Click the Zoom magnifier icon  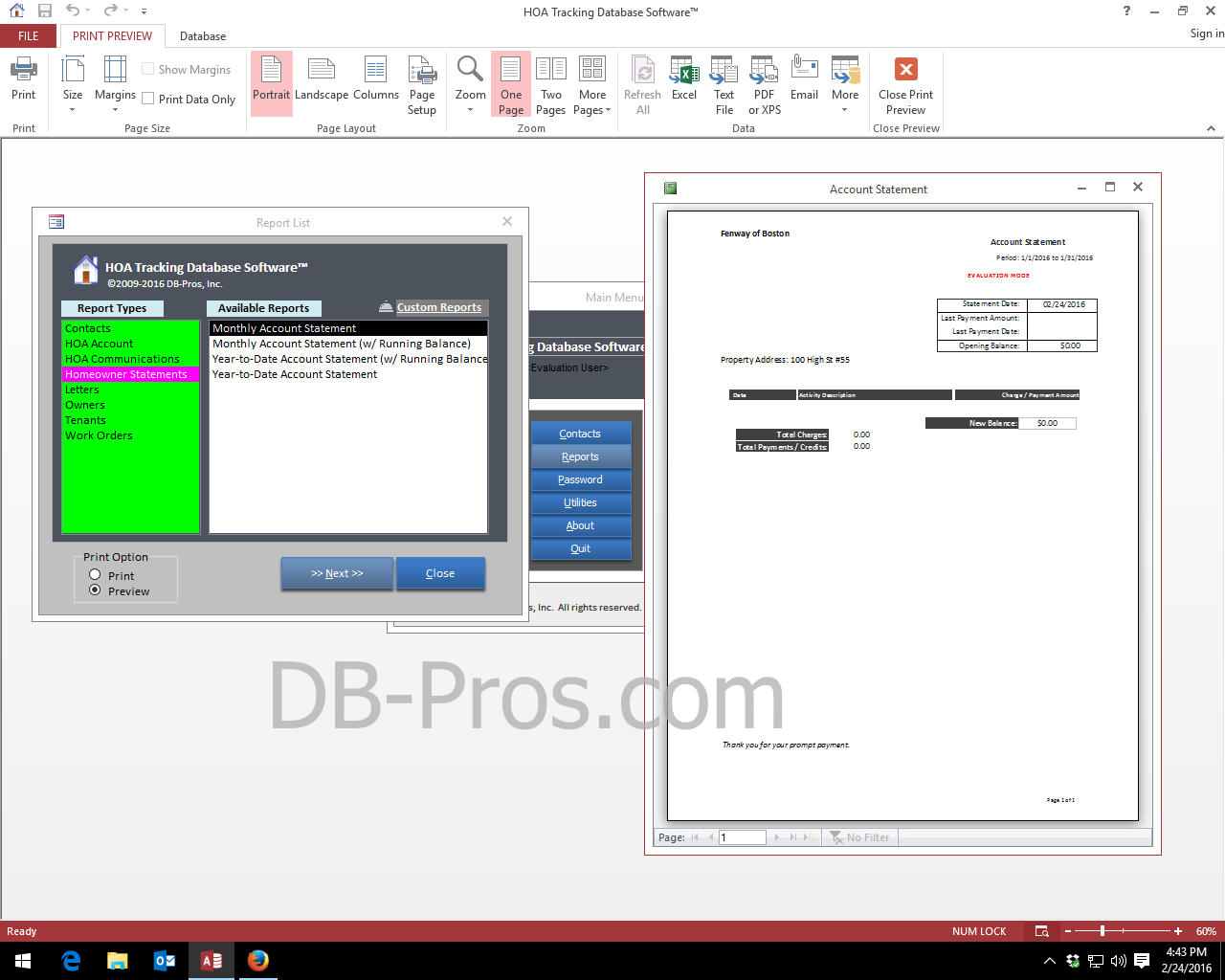pyautogui.click(x=470, y=69)
